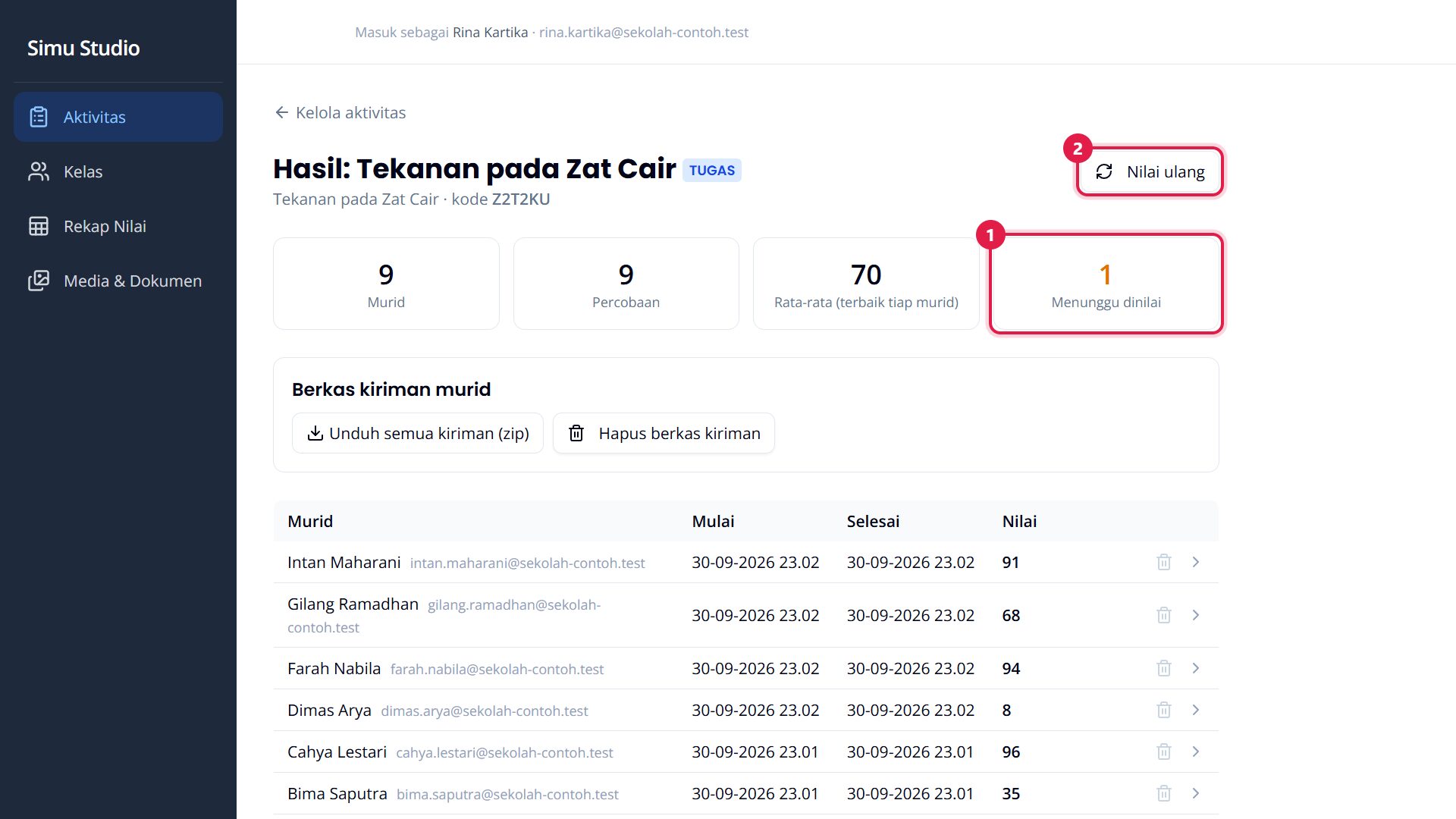
Task: Click the Rekap Nilai table icon
Action: click(39, 226)
